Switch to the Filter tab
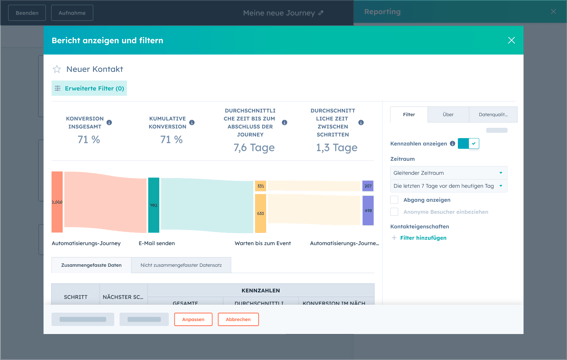This screenshot has width=567, height=360. pos(409,115)
